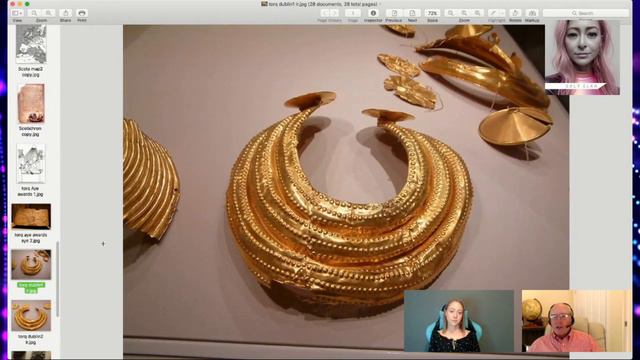Click the video tile of man with headset
The width and height of the screenshot is (640, 360).
[x=576, y=321]
